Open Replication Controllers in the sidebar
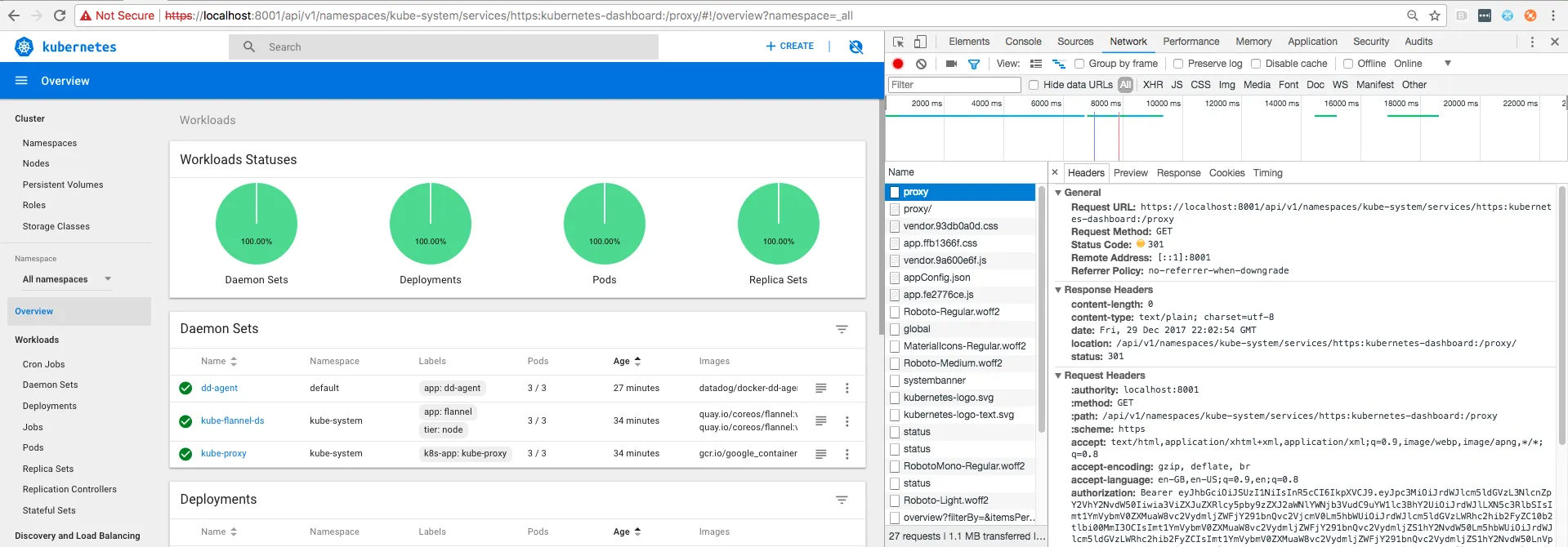Viewport: 1568px width, 547px height. pos(69,489)
